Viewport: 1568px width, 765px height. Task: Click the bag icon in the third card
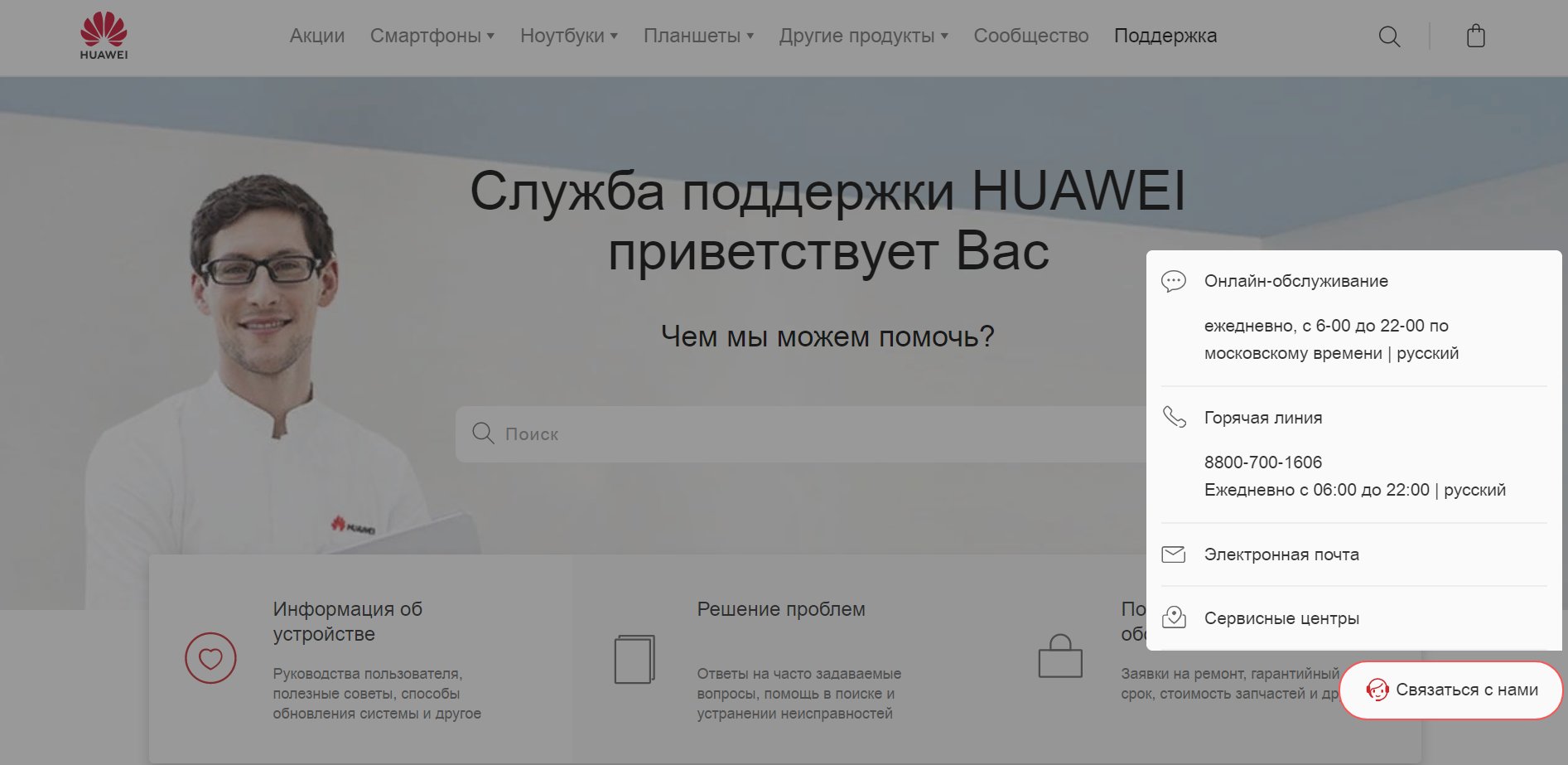click(1060, 656)
